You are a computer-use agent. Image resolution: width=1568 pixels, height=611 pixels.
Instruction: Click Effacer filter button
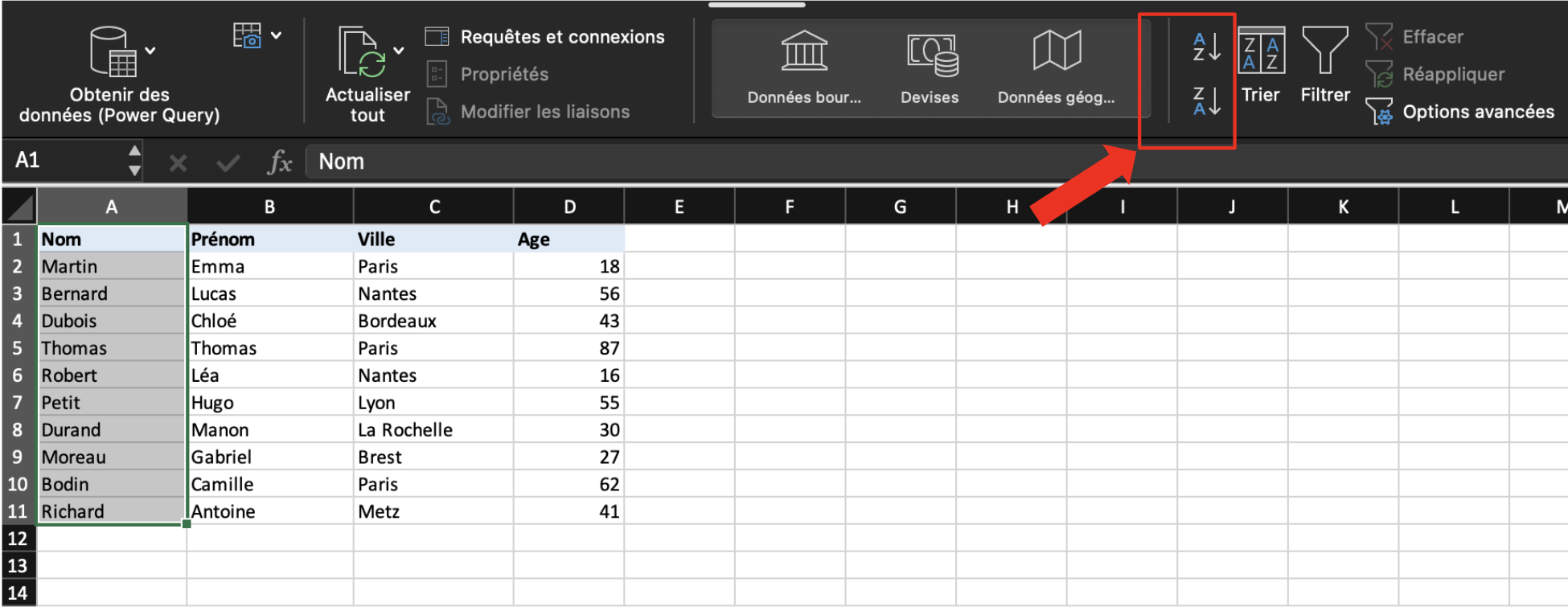(1414, 37)
